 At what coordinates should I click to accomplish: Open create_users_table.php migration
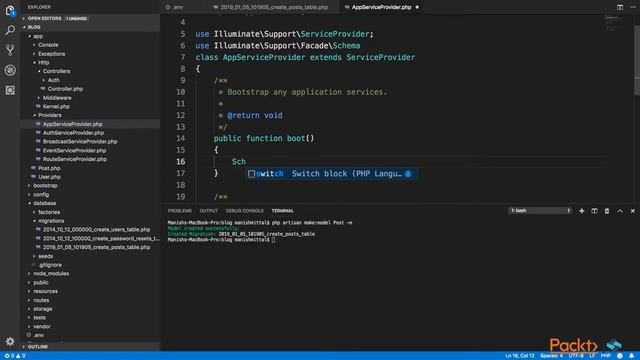click(96, 230)
